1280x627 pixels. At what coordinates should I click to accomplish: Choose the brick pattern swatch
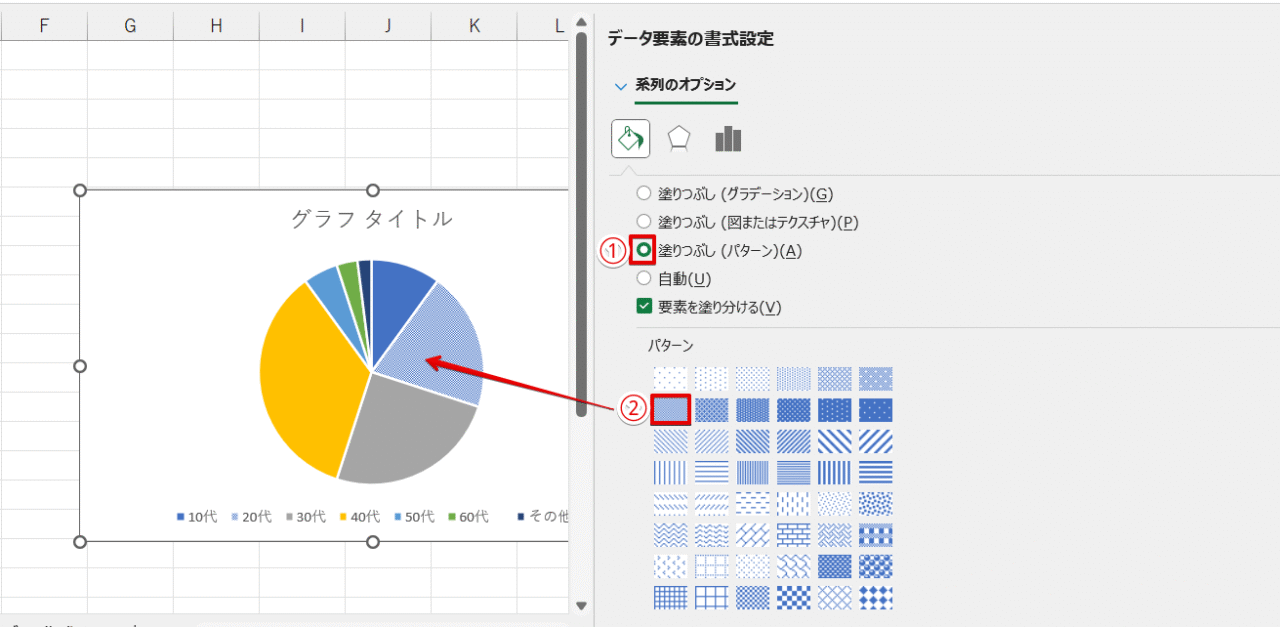[793, 535]
